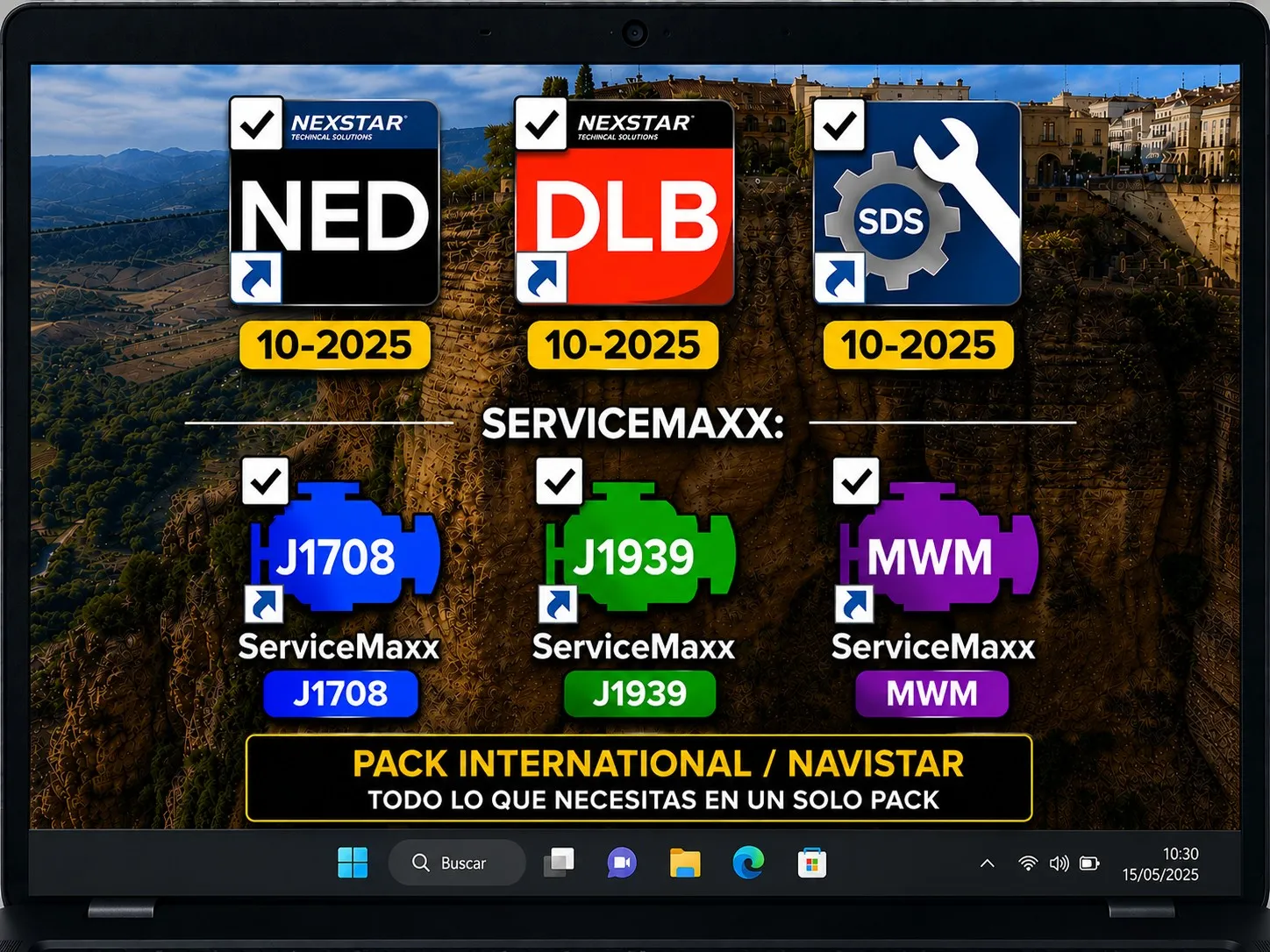Click the 10-2025 badge under SDS
This screenshot has width=1270, height=952.
(918, 345)
